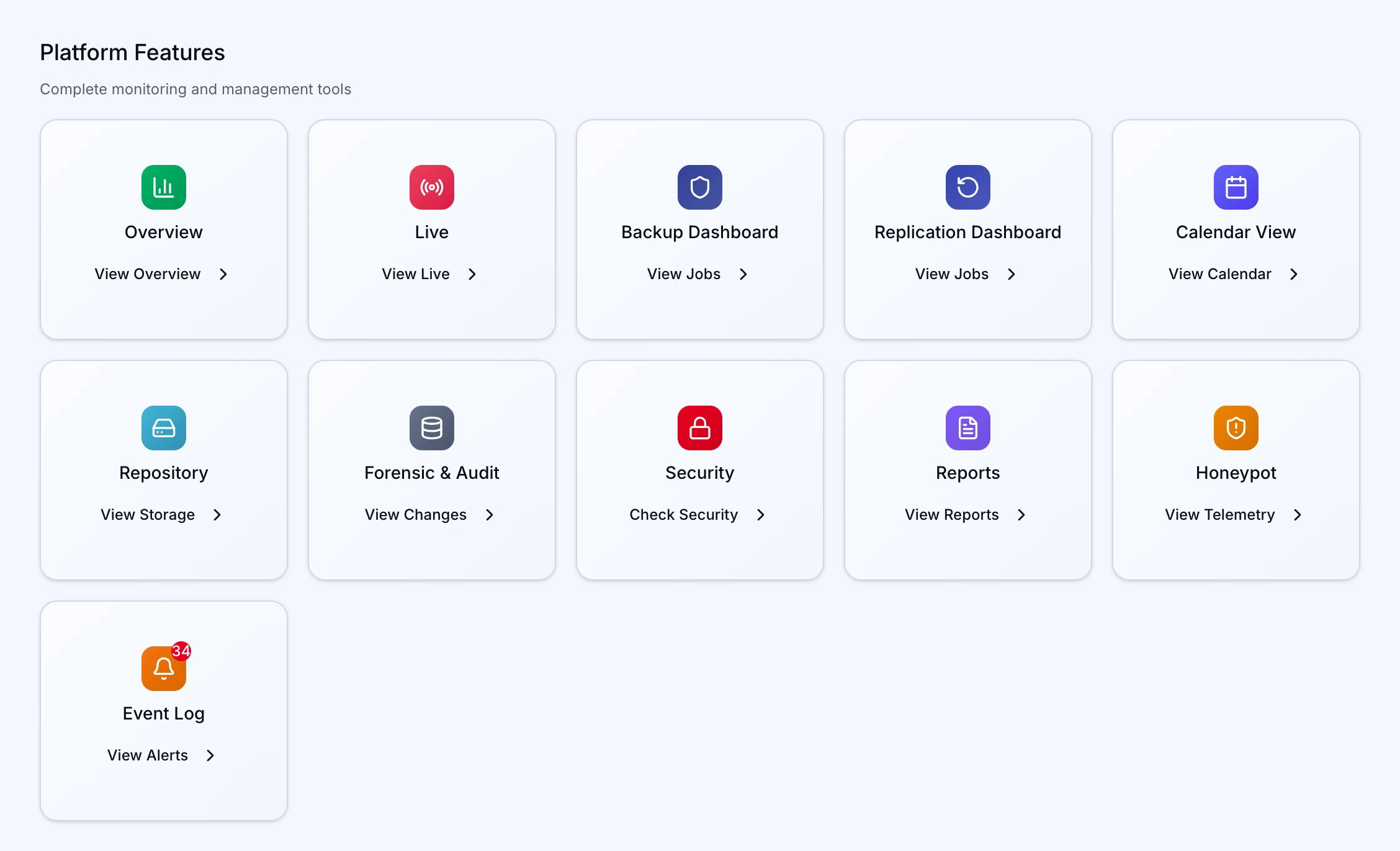
Task: Open the View Calendar link
Action: [x=1220, y=274]
